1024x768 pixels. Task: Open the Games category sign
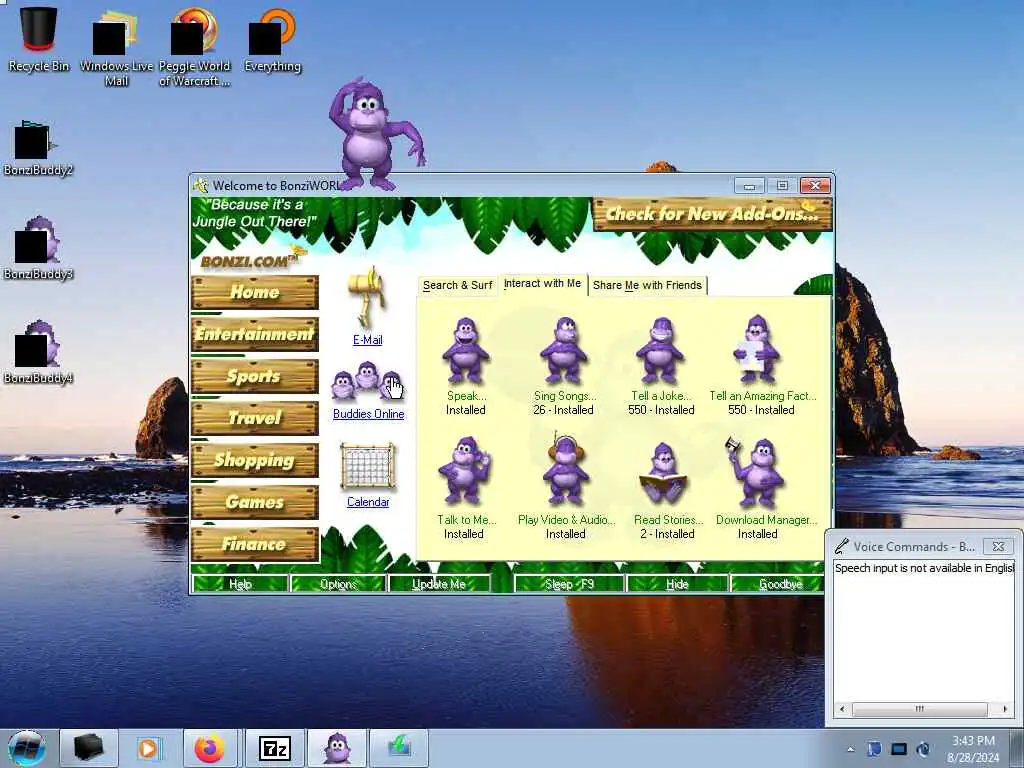pos(255,502)
